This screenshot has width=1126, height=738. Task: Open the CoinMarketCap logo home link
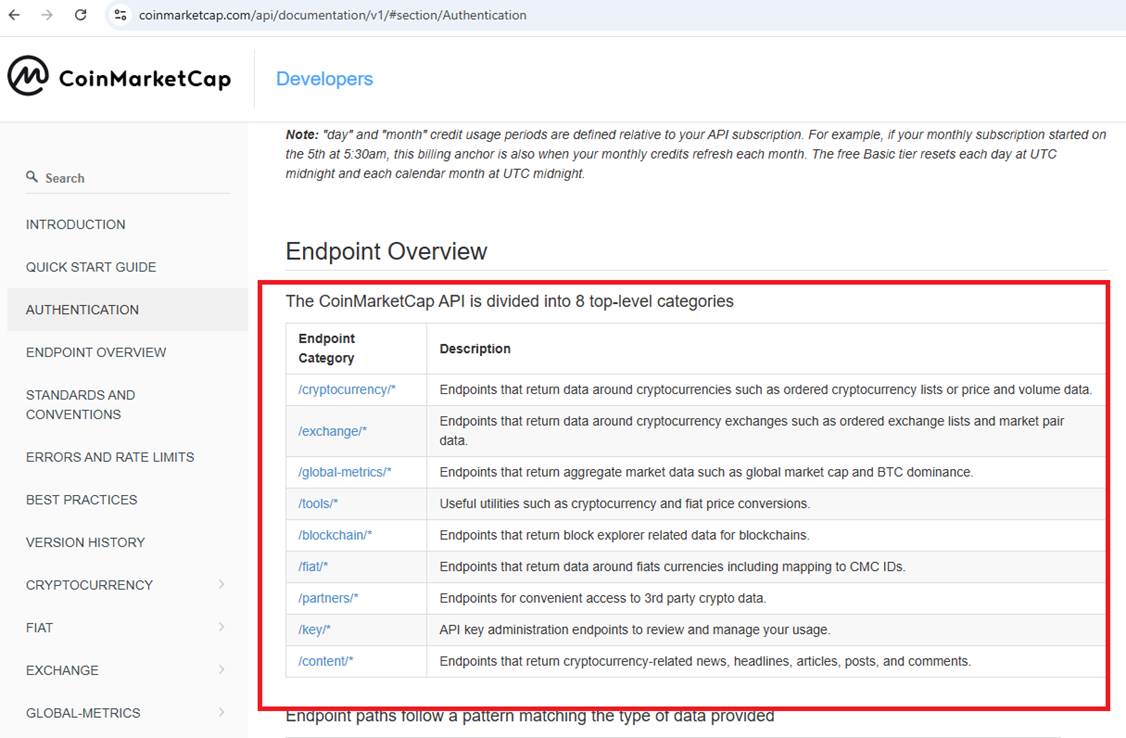tap(119, 77)
